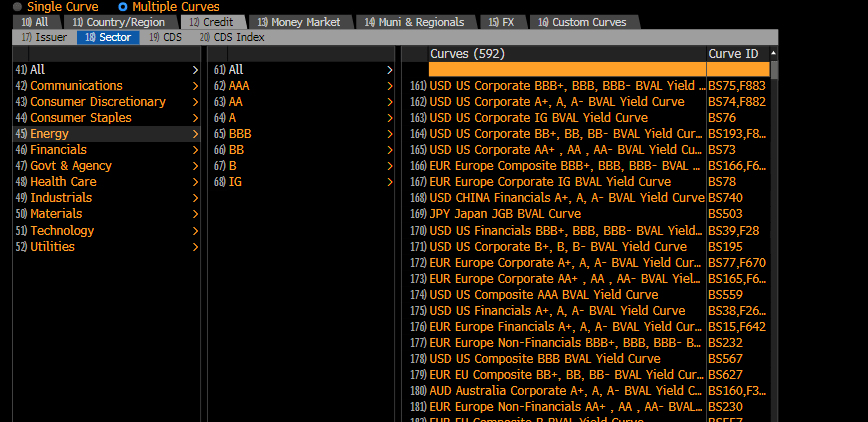Select EUR Europe Composite BBB+ curve
Image resolution: width=868 pixels, height=422 pixels.
point(567,166)
